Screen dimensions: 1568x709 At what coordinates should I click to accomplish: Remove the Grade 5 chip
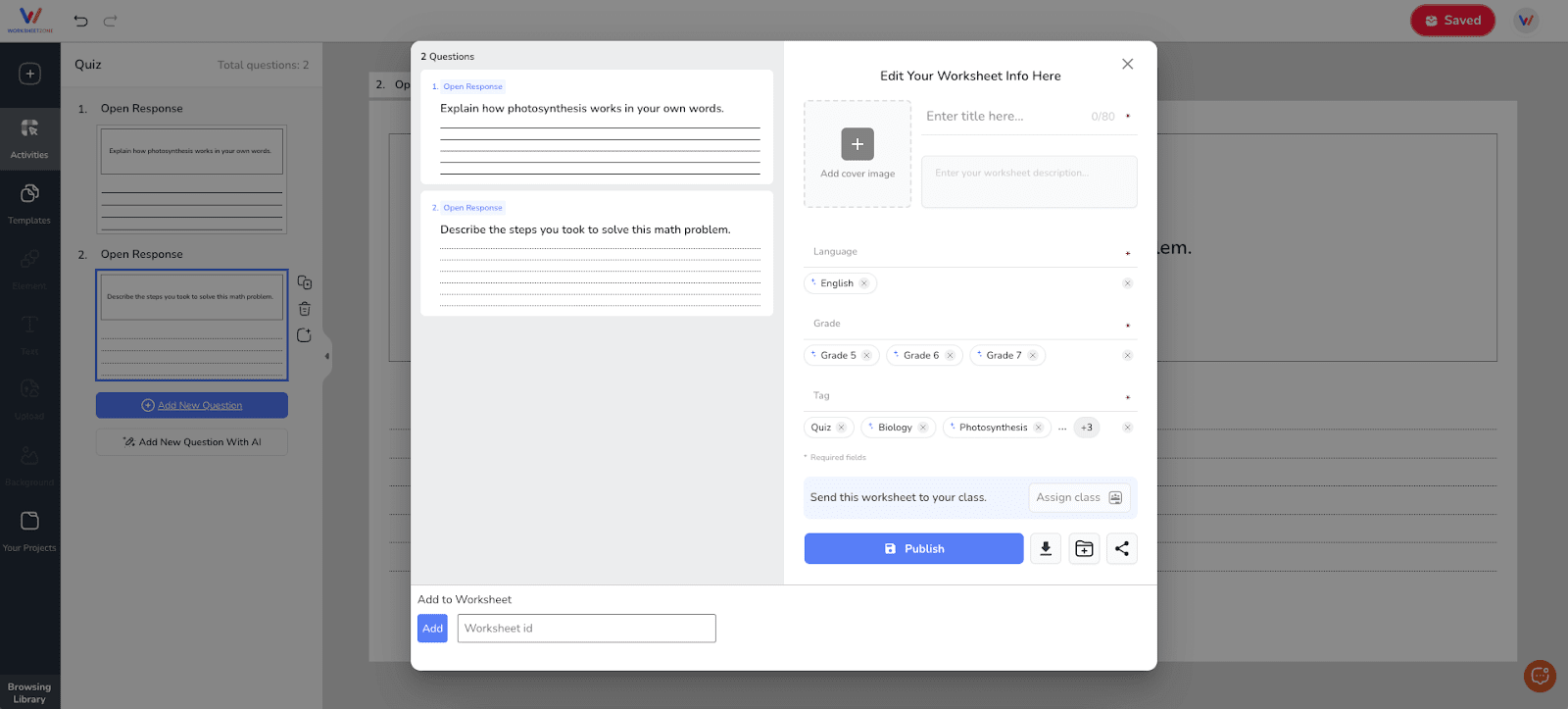[866, 356]
